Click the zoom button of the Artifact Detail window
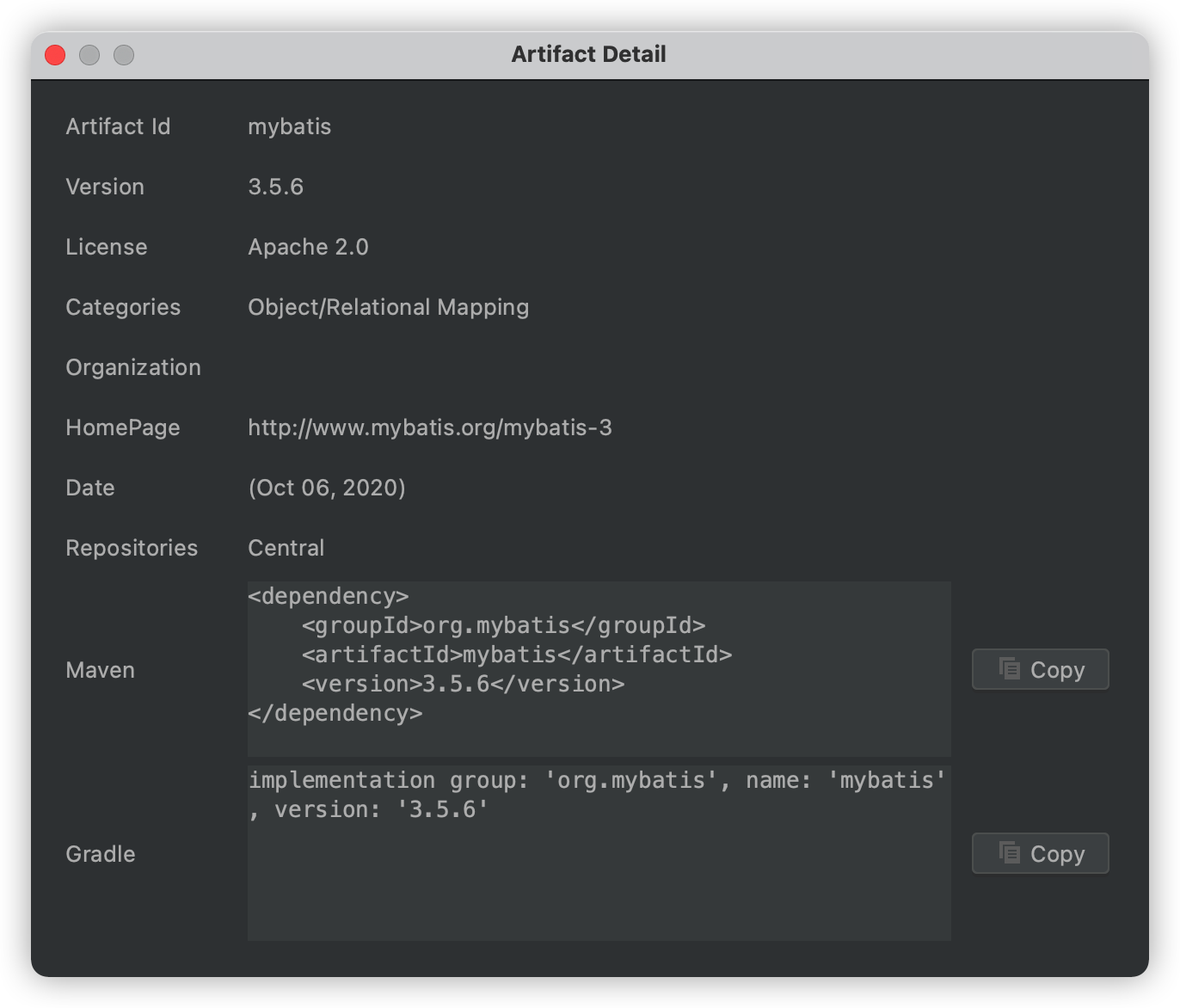The width and height of the screenshot is (1180, 1008). tap(124, 55)
